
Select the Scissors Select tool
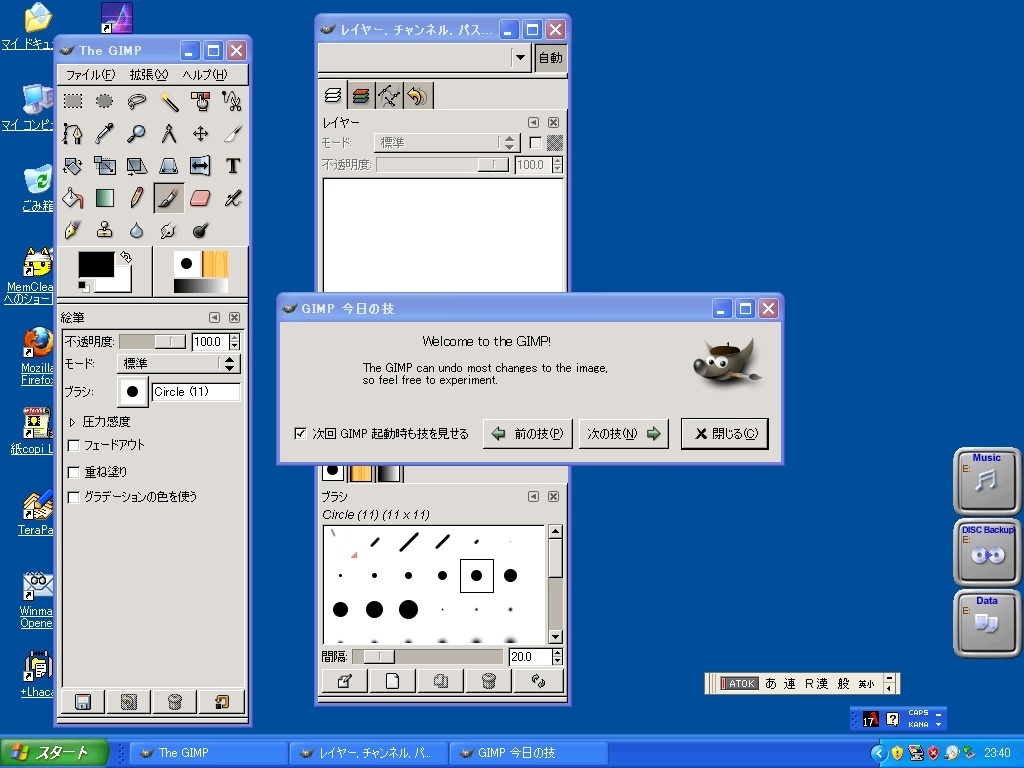click(x=232, y=101)
